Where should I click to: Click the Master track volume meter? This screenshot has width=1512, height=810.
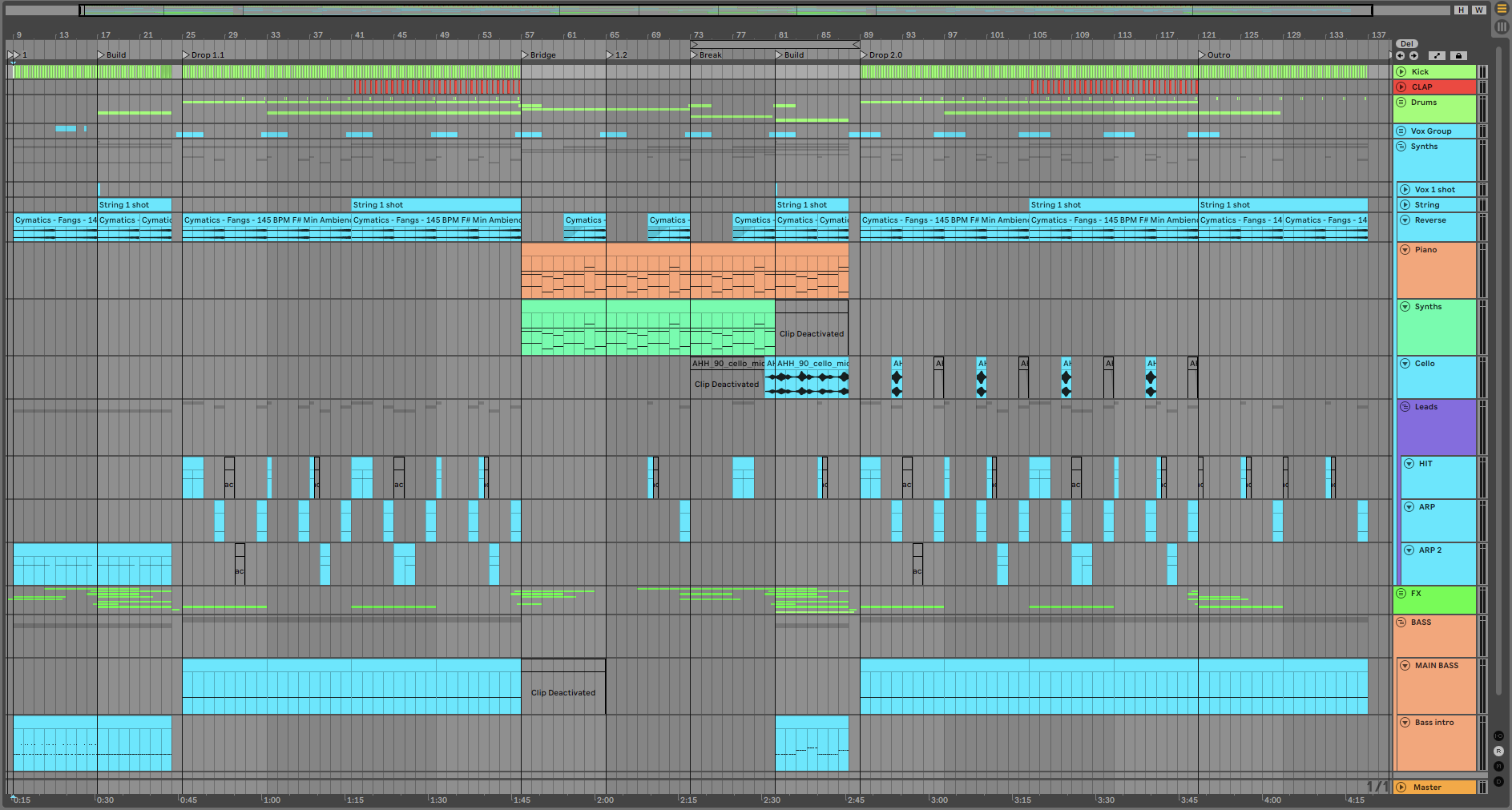tap(1482, 788)
